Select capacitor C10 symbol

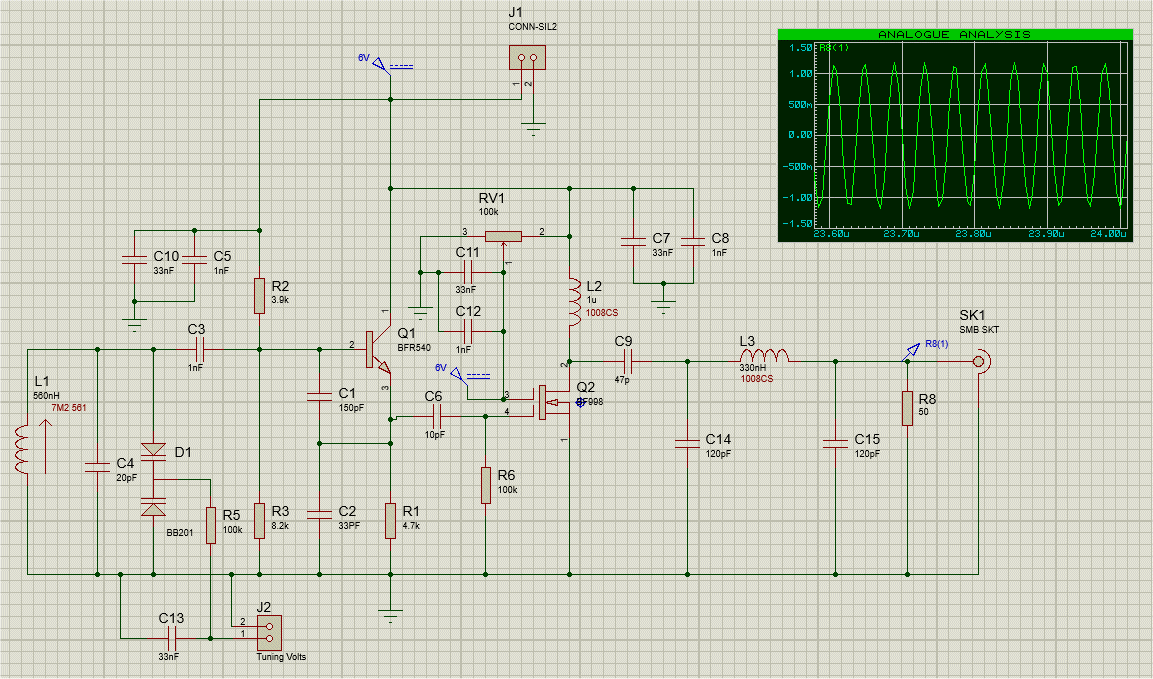click(x=135, y=259)
